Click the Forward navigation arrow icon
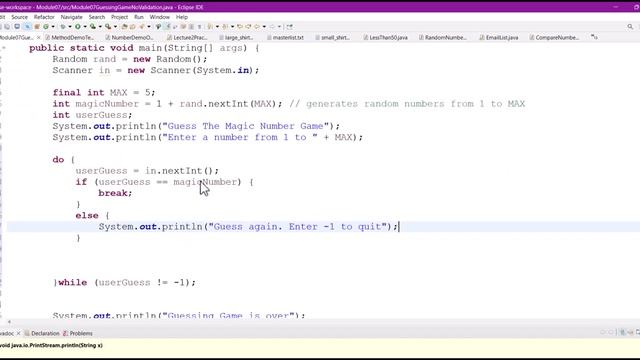640x360 pixels. click(272, 27)
